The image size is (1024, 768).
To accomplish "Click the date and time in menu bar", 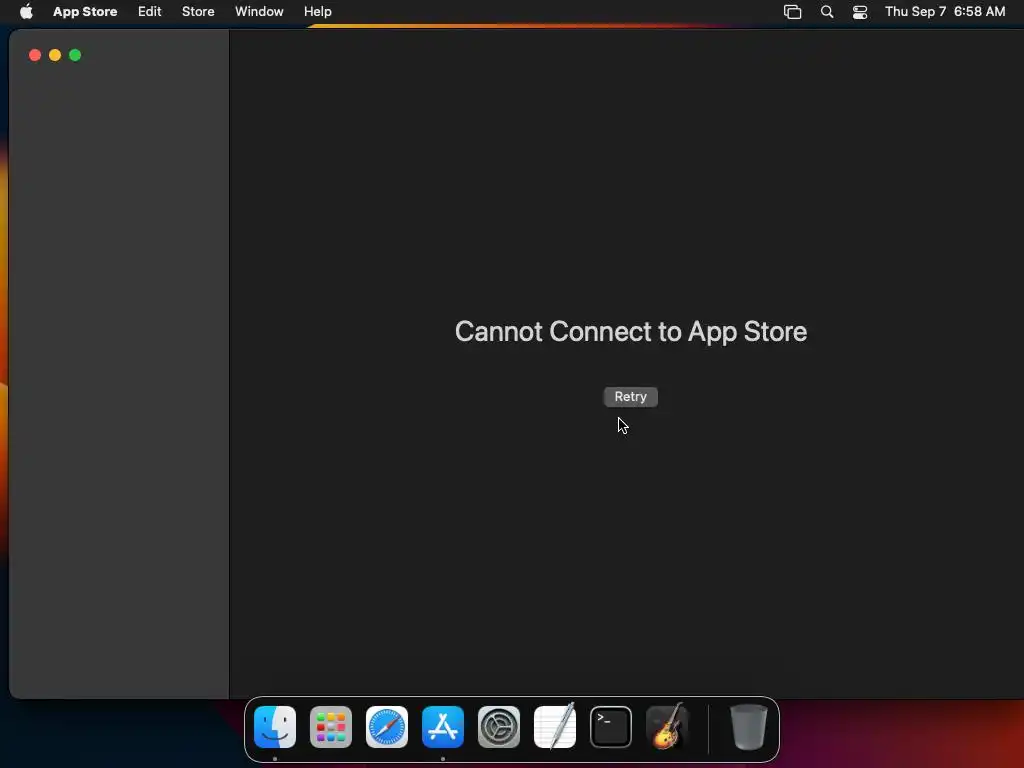I will click(x=945, y=12).
